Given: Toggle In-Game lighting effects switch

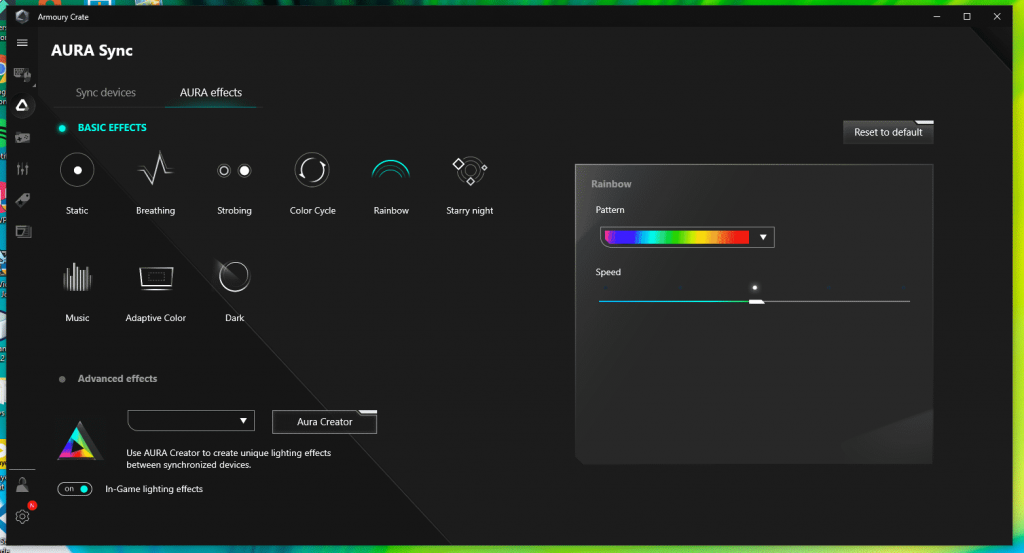Looking at the screenshot, I should 74,489.
